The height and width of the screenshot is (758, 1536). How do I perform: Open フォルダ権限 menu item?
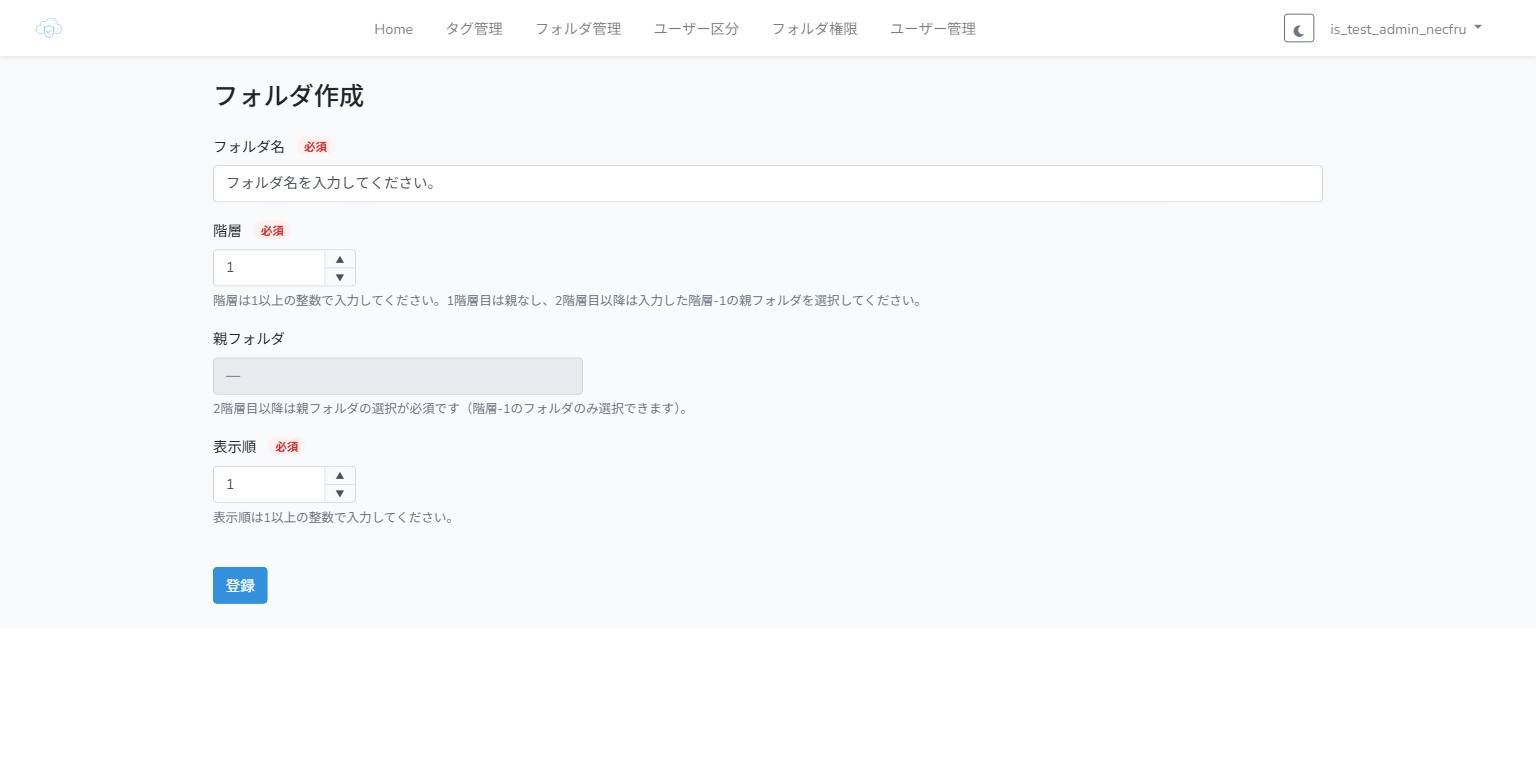coord(814,29)
